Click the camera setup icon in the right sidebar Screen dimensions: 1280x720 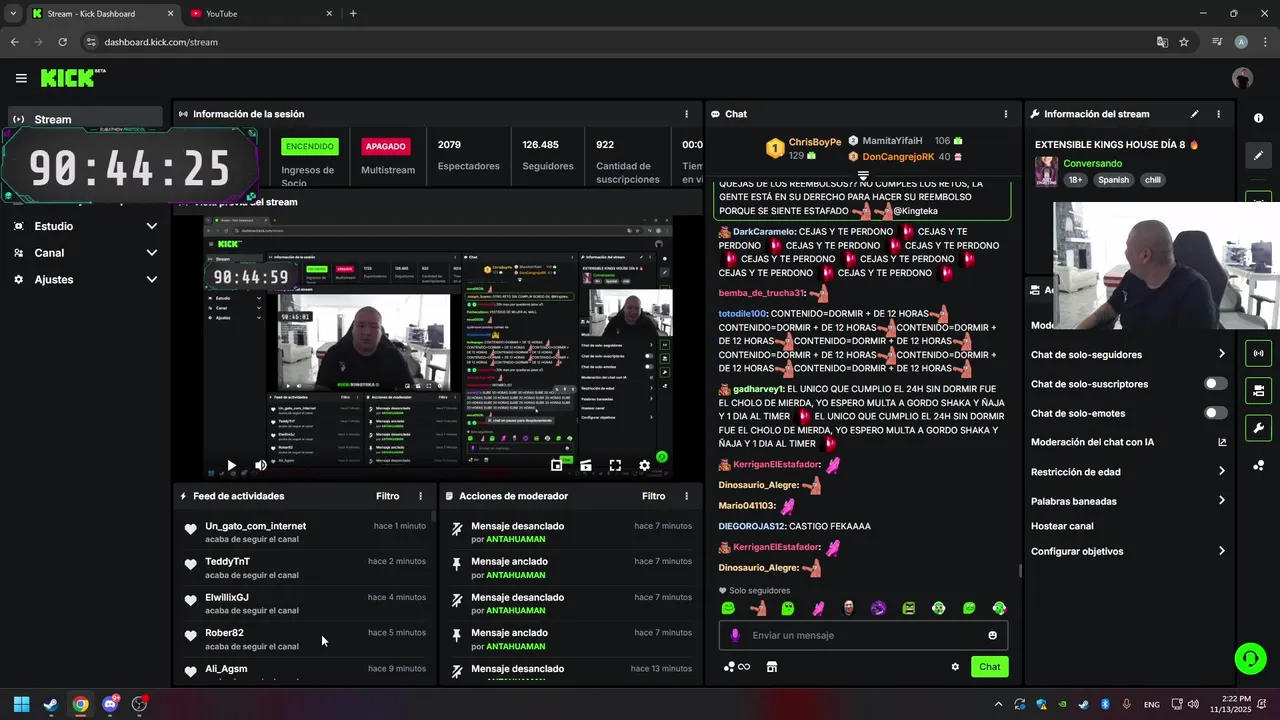coord(1258,390)
